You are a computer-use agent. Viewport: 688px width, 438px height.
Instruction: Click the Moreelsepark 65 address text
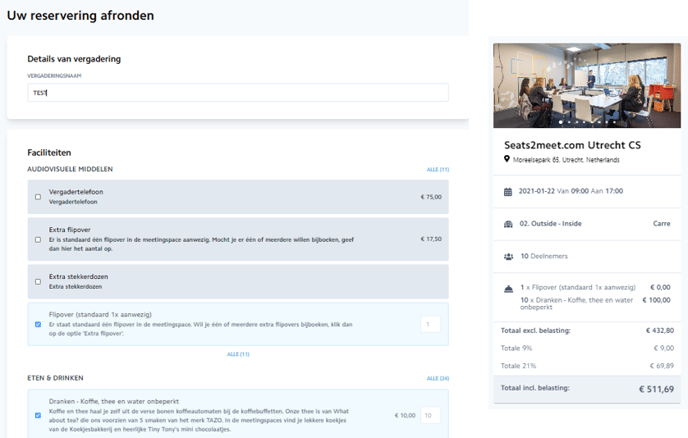pyautogui.click(x=566, y=160)
